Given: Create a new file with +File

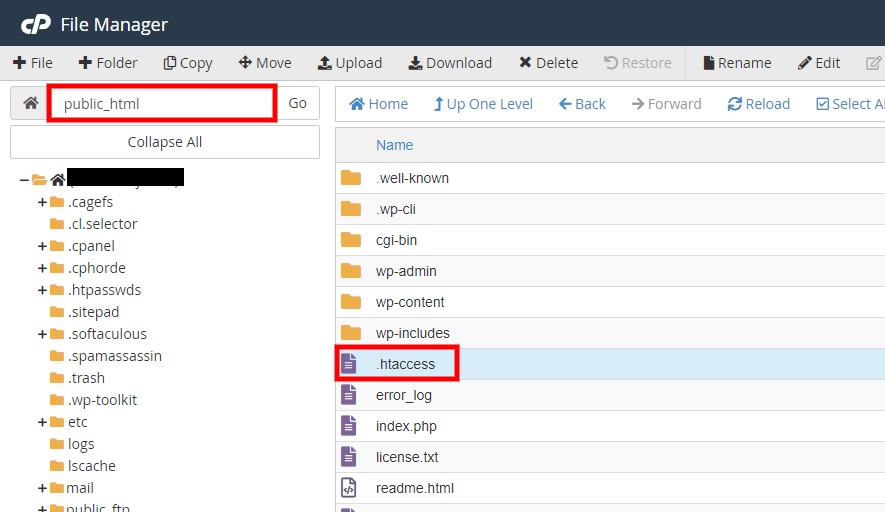Looking at the screenshot, I should click(33, 63).
